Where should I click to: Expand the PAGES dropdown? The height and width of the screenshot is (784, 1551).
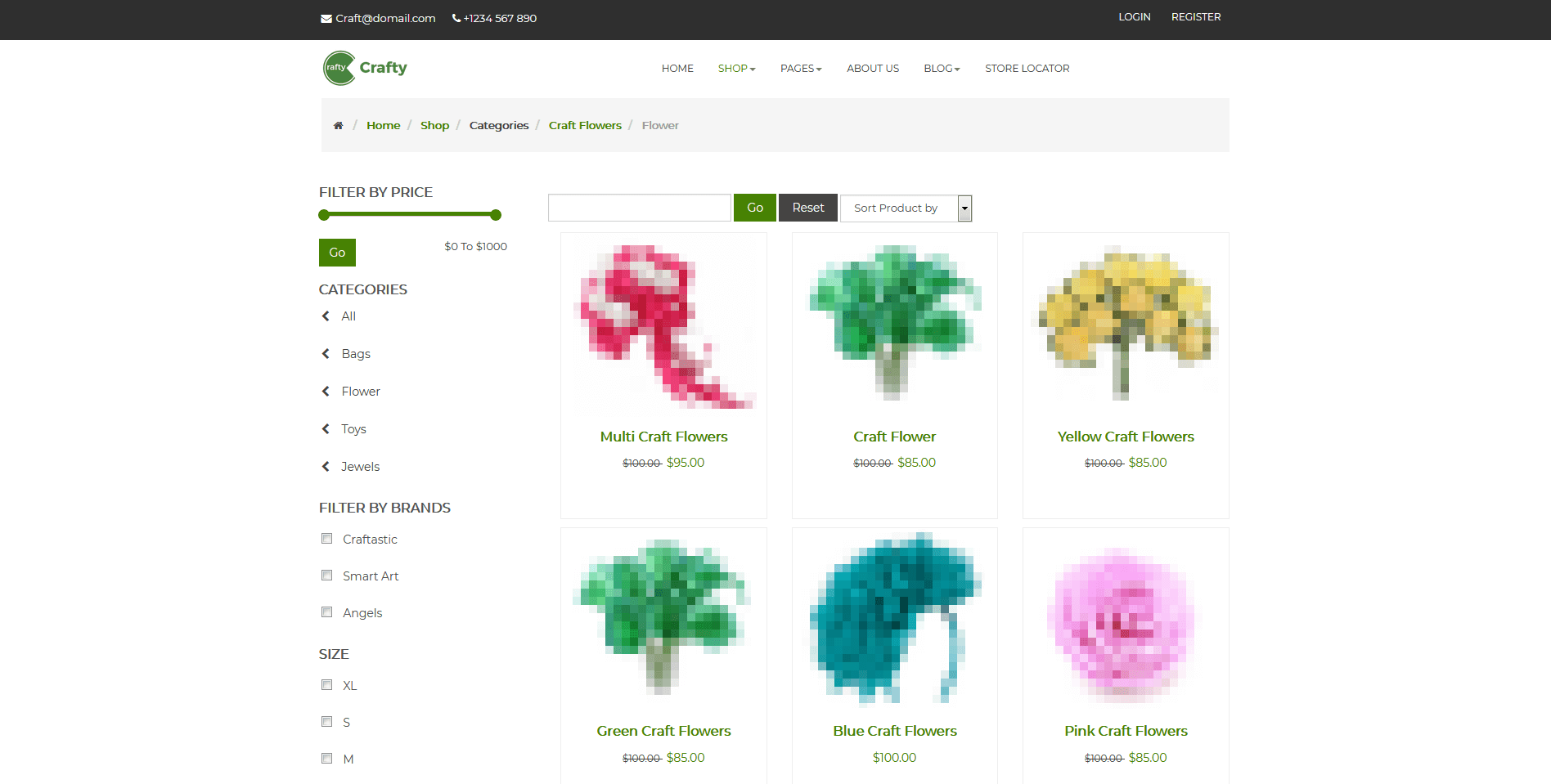click(800, 69)
